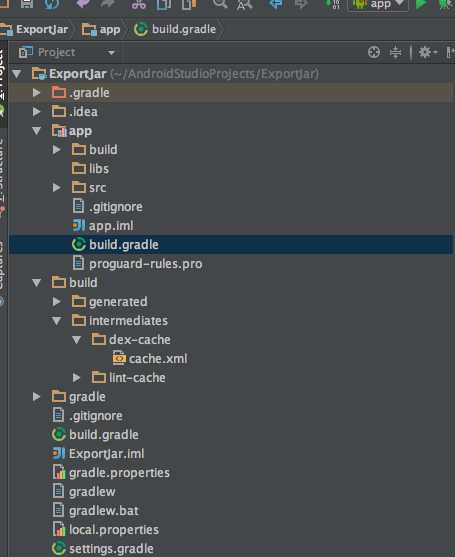
Task: Select highlighted build.gradle under app
Action: click(x=231, y=245)
